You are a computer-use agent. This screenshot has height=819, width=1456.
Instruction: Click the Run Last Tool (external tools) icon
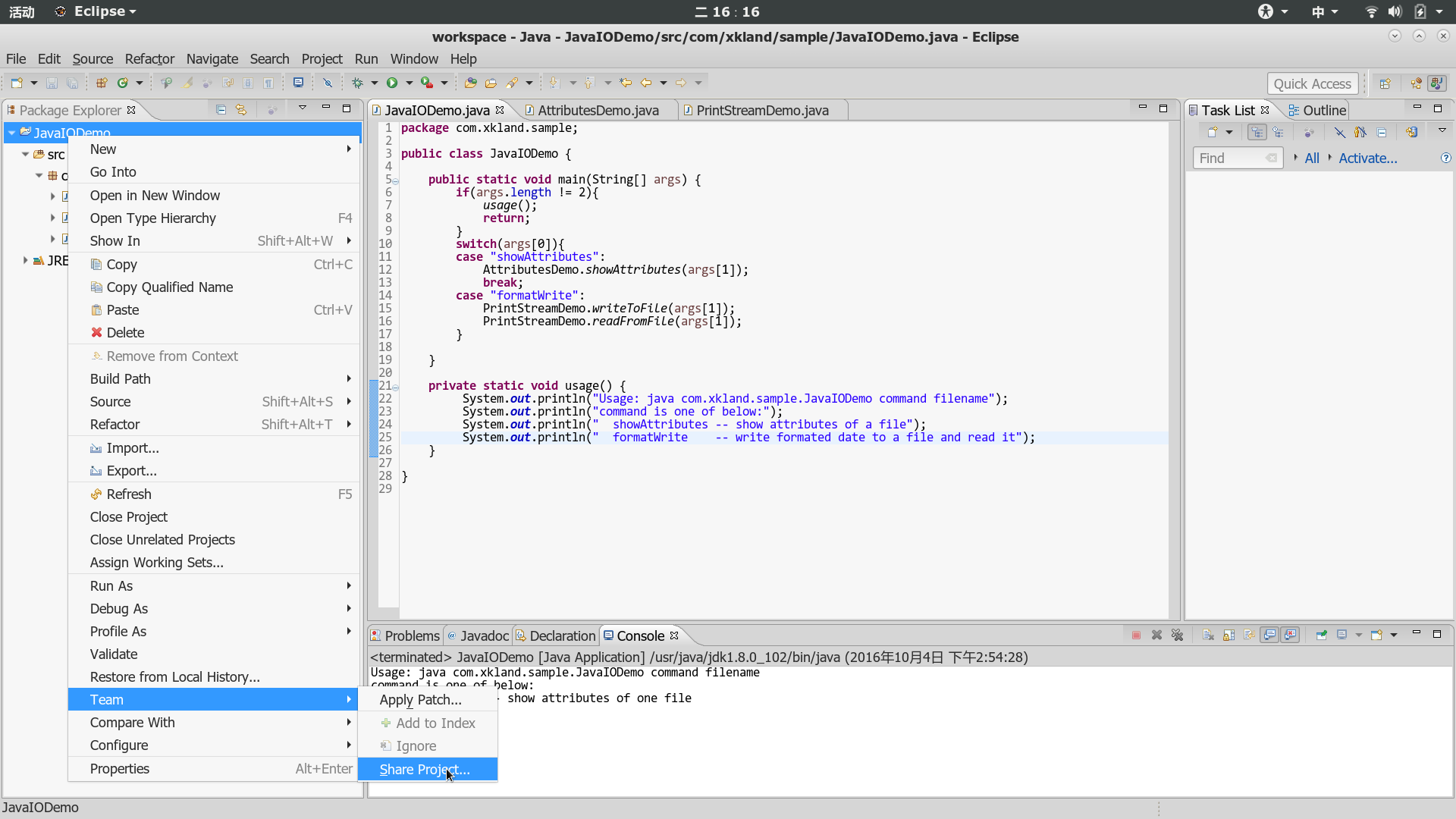tap(427, 83)
